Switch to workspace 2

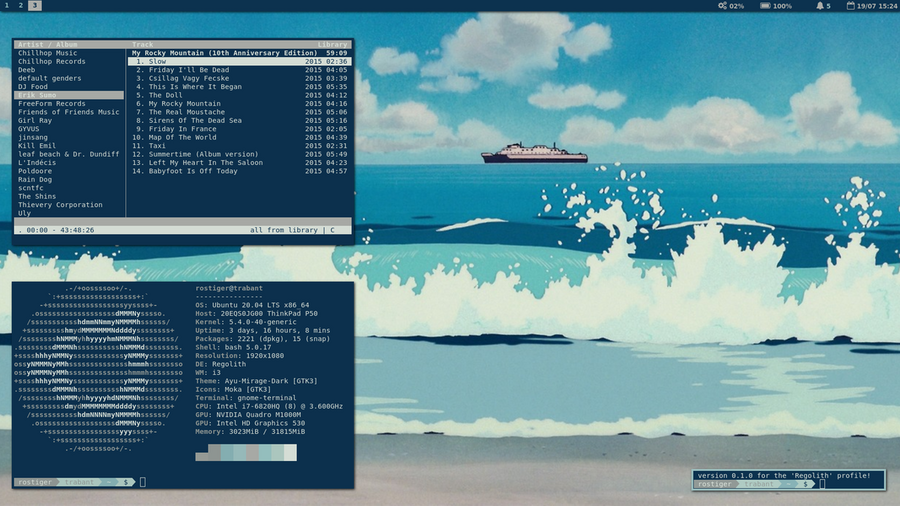pyautogui.click(x=21, y=6)
